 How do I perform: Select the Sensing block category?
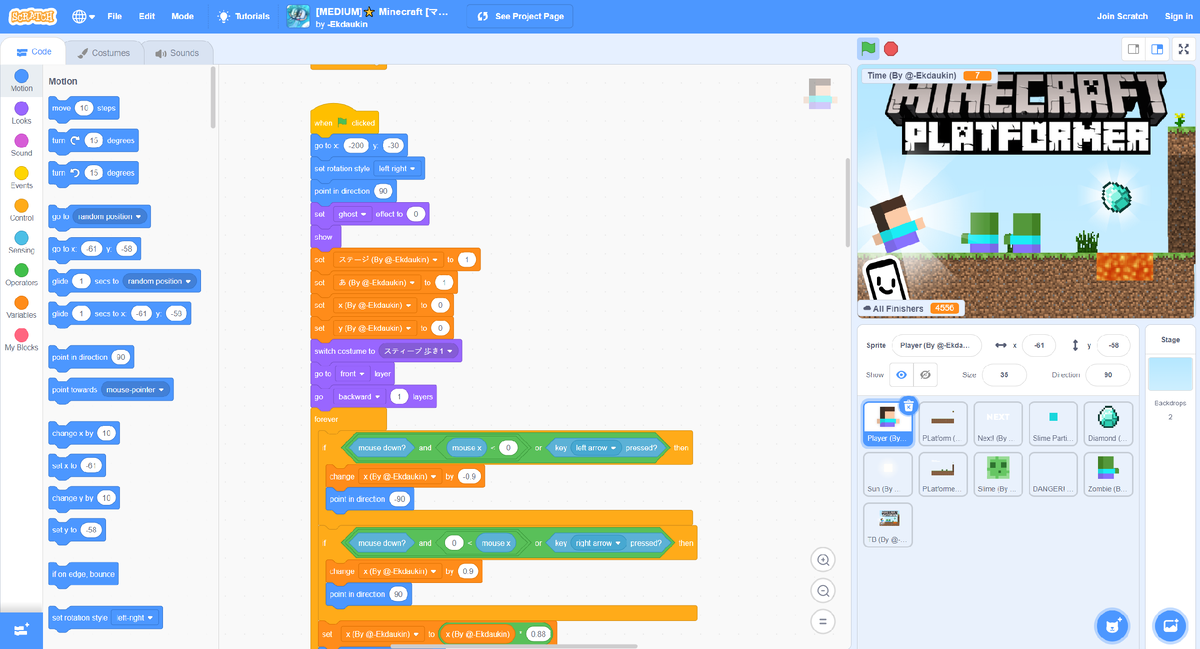tap(21, 243)
